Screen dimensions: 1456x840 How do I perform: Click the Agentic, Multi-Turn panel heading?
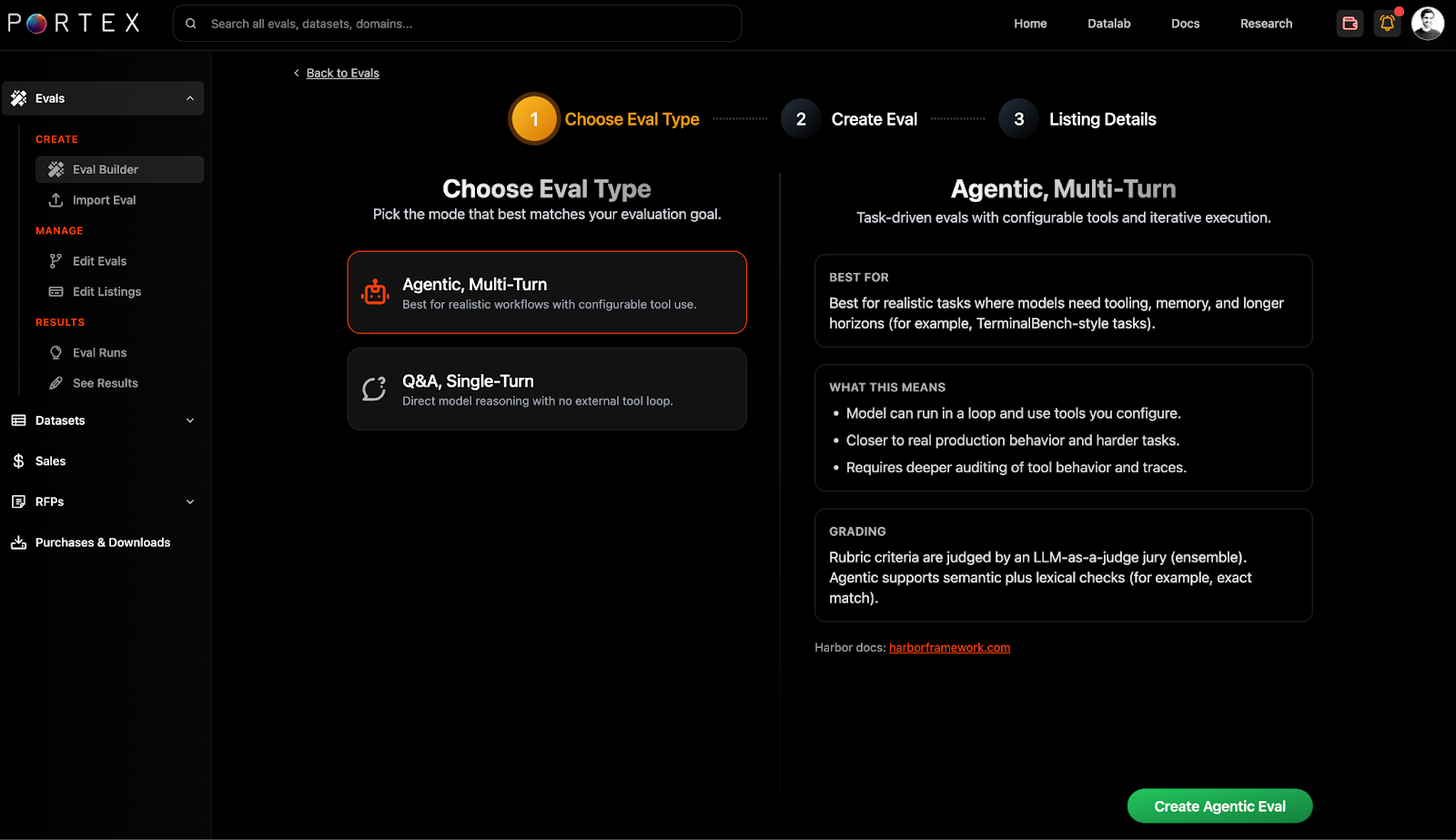click(x=1063, y=188)
